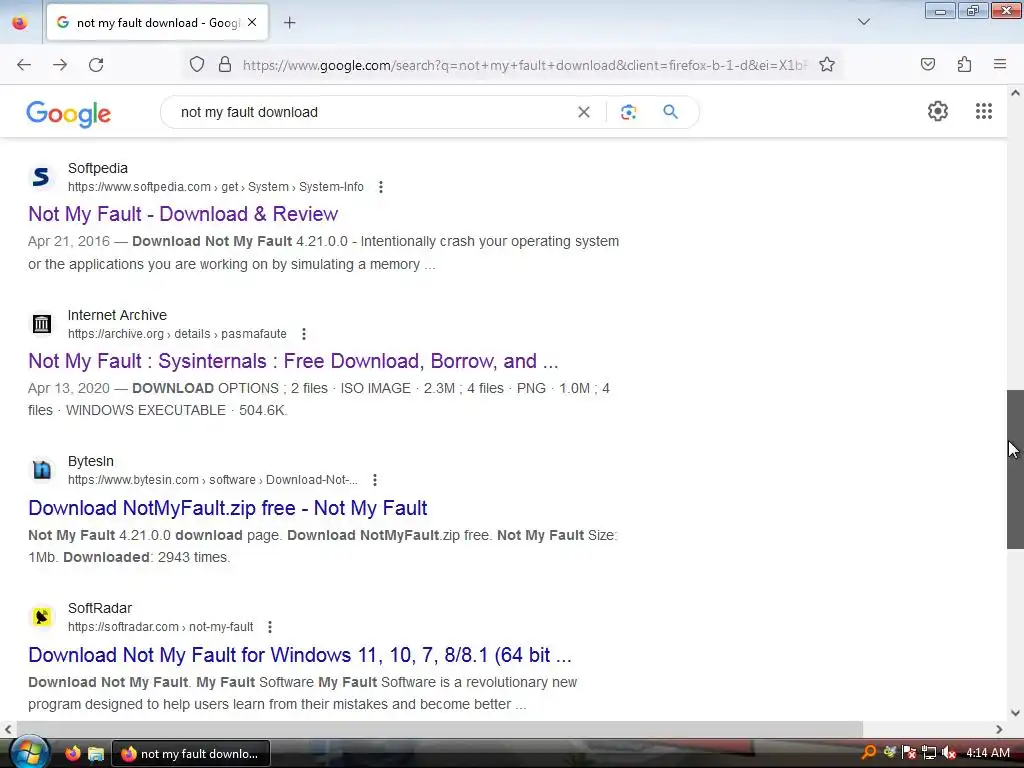Bookmark this page with the star
The height and width of the screenshot is (768, 1024).
[x=827, y=65]
